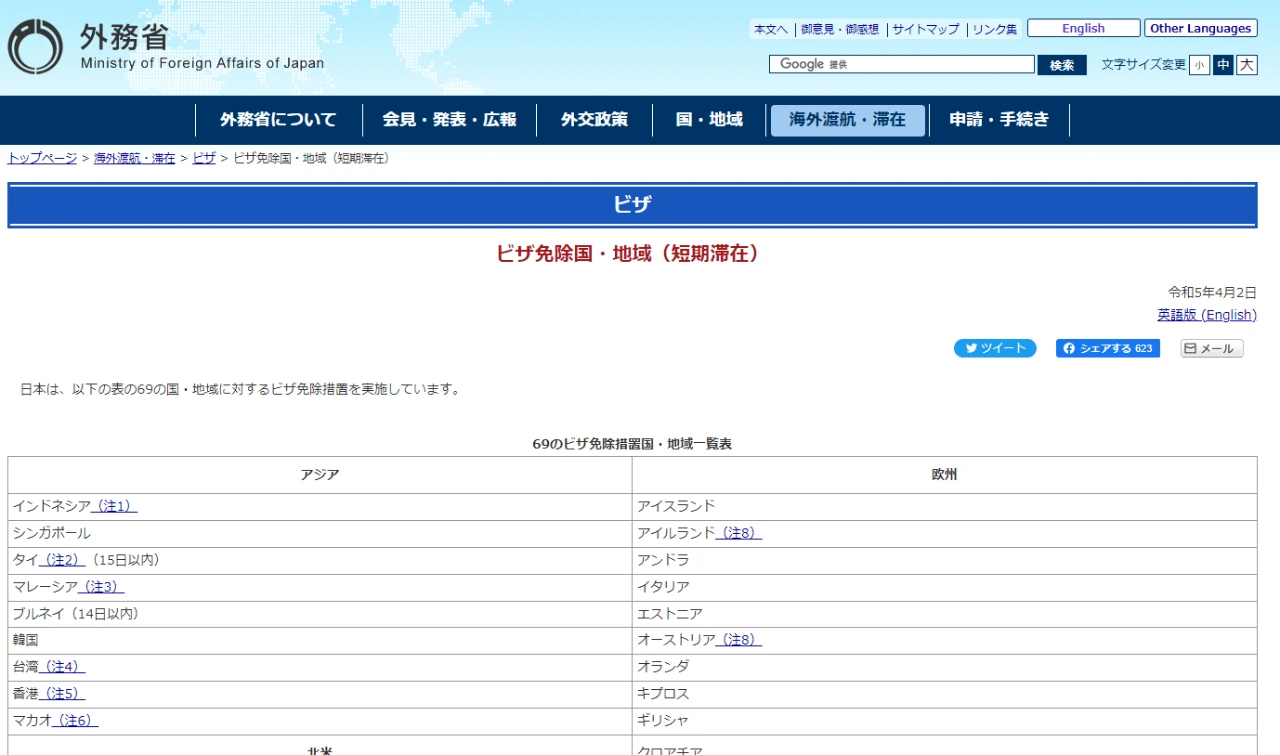This screenshot has height=755, width=1280.
Task: Open the 申請・手続き menu item
Action: [998, 120]
